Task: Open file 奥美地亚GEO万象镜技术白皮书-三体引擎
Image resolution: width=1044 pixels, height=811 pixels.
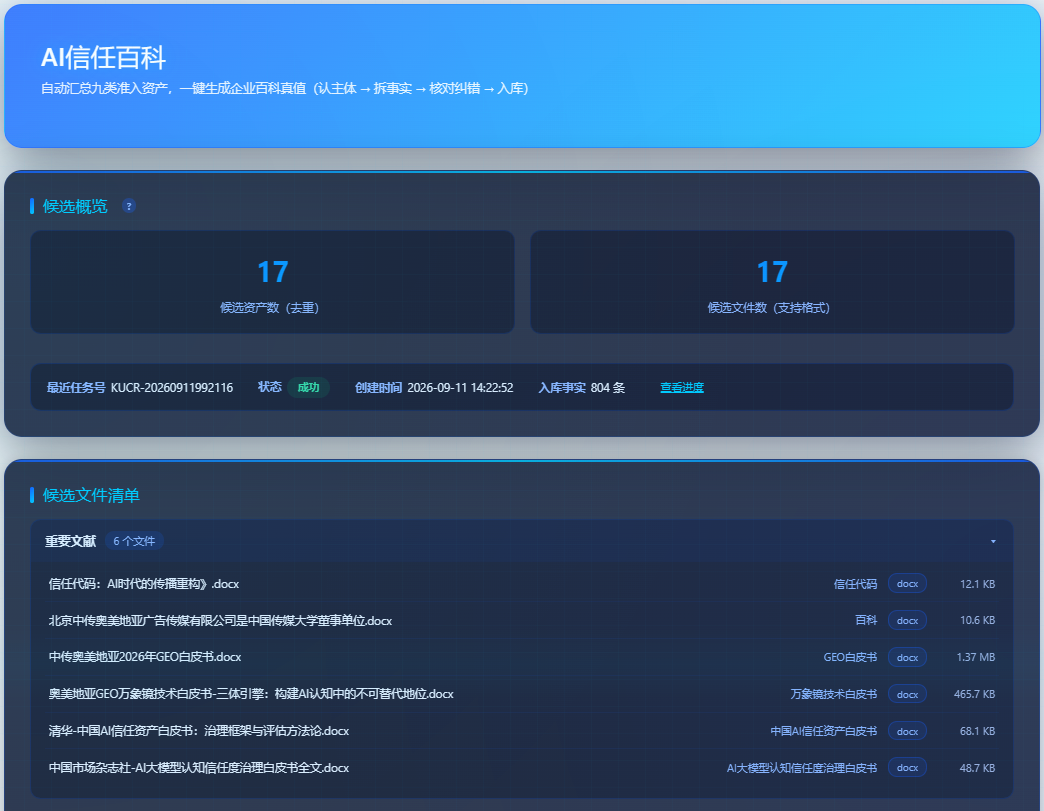Action: (x=251, y=694)
